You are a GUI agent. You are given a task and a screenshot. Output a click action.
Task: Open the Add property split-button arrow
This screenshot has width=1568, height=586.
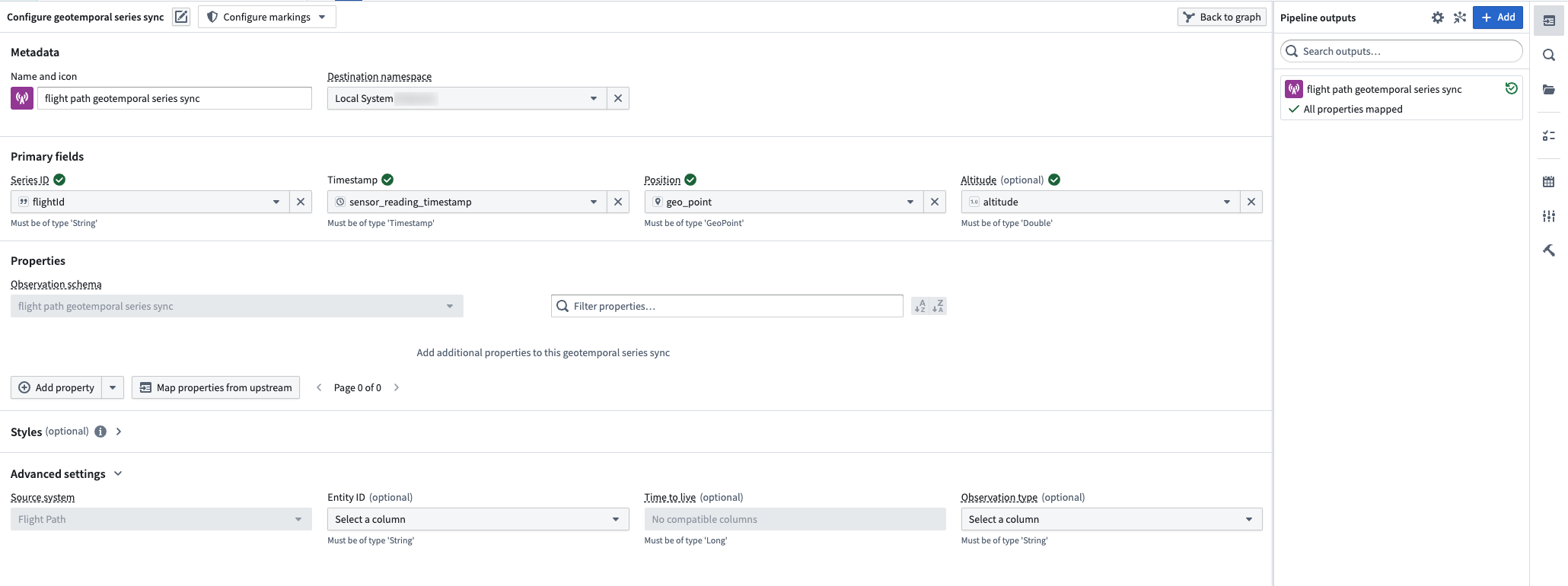[x=113, y=387]
